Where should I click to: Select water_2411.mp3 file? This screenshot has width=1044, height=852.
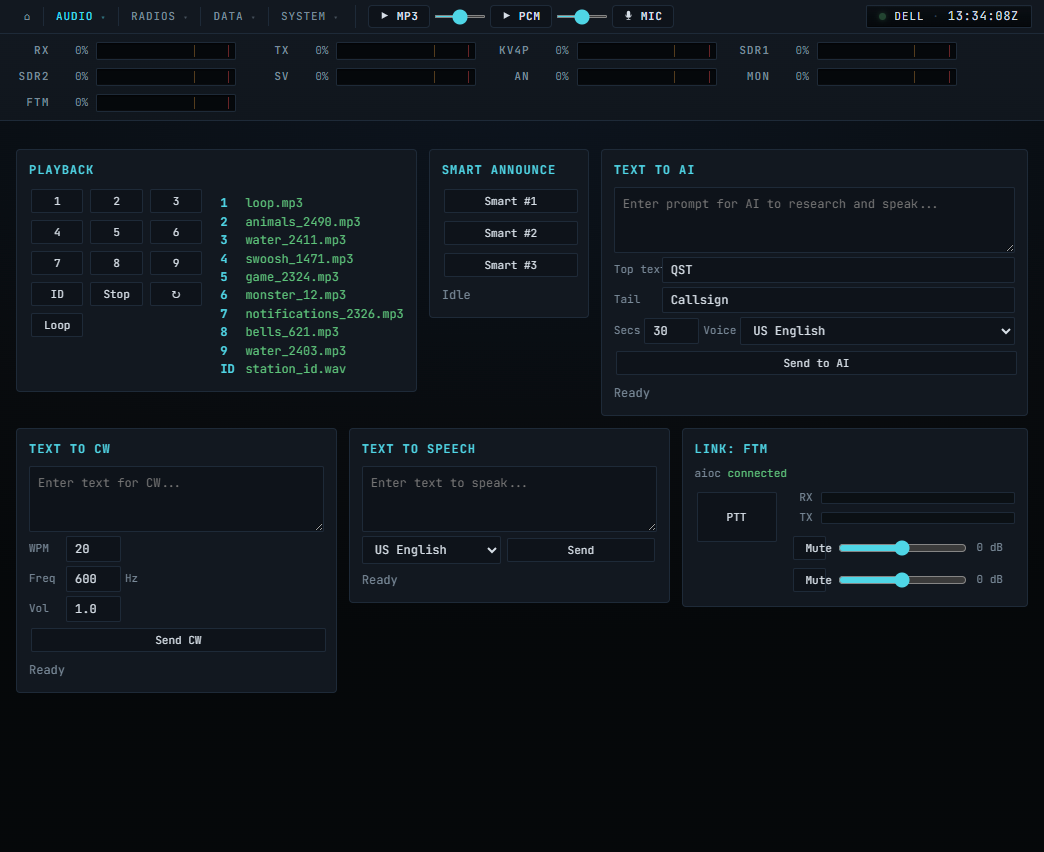tap(296, 240)
